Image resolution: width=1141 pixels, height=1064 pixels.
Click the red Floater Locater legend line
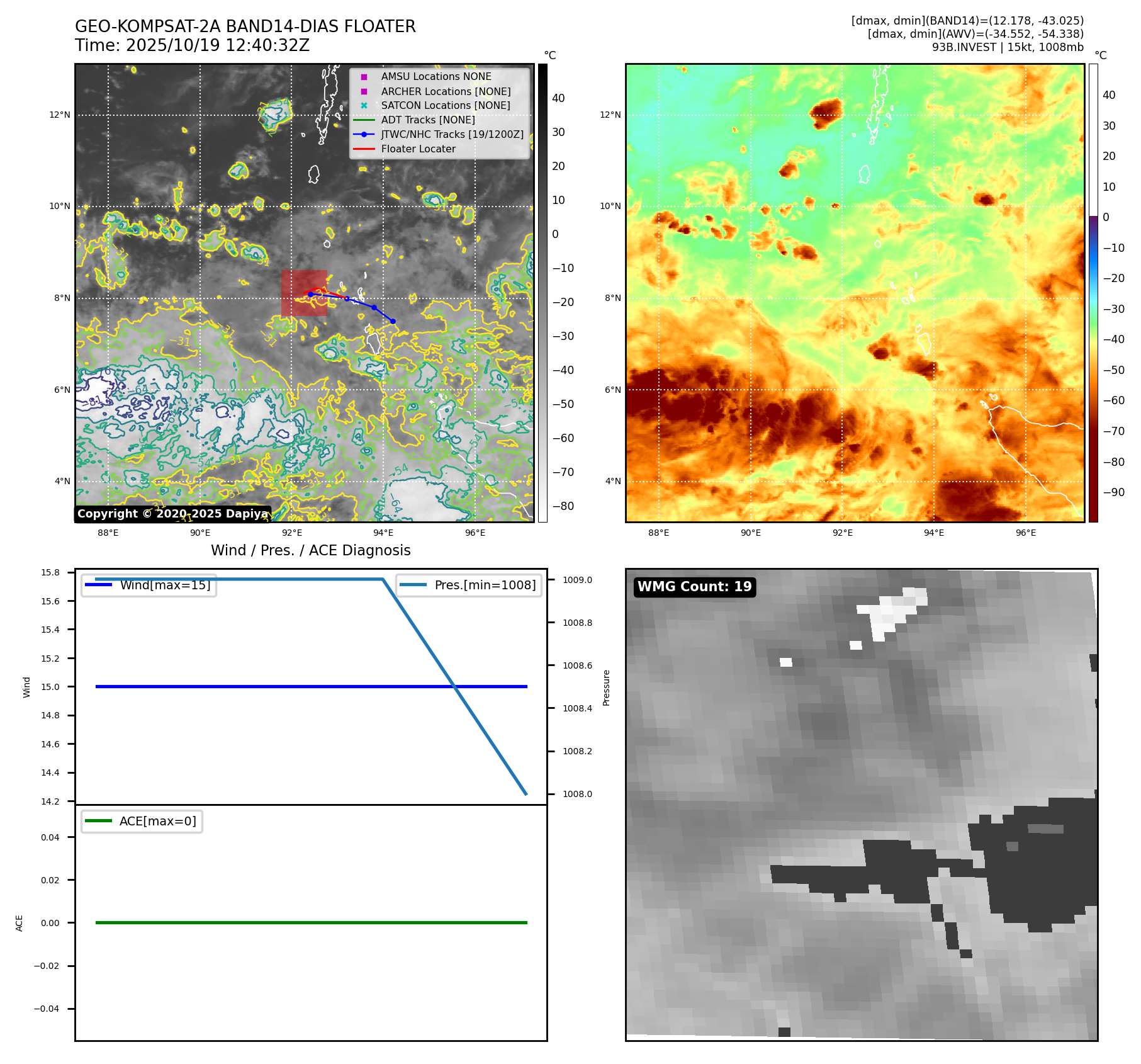click(x=364, y=149)
